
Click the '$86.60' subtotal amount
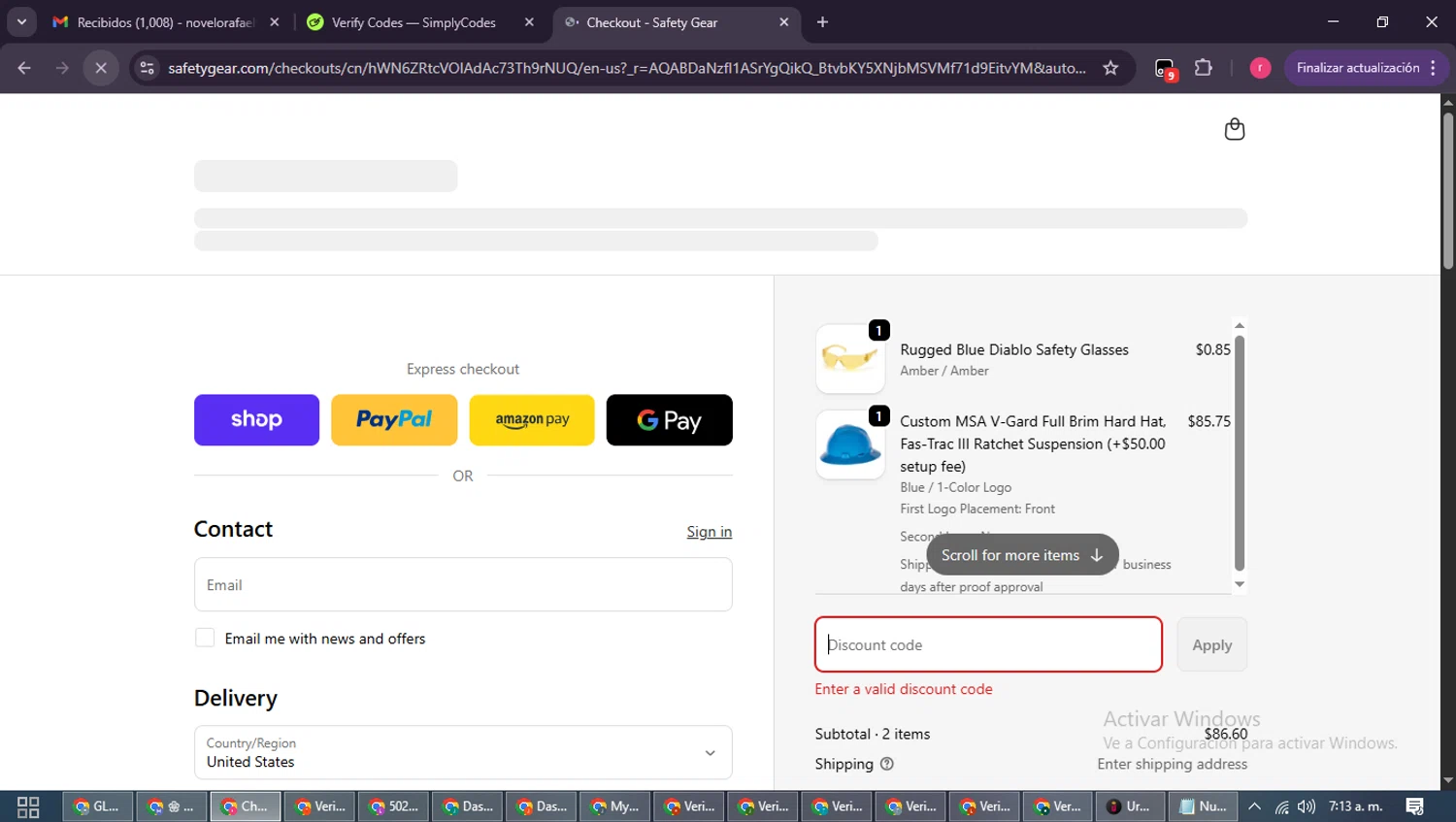coord(1226,734)
